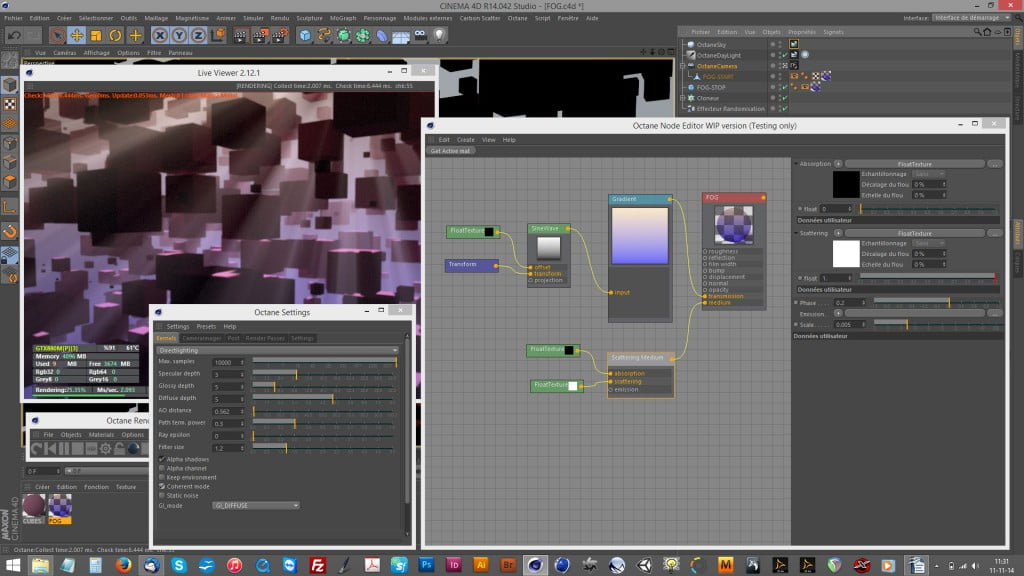Disable the Alpha shadows checkbox
The image size is (1024, 576).
pos(162,459)
